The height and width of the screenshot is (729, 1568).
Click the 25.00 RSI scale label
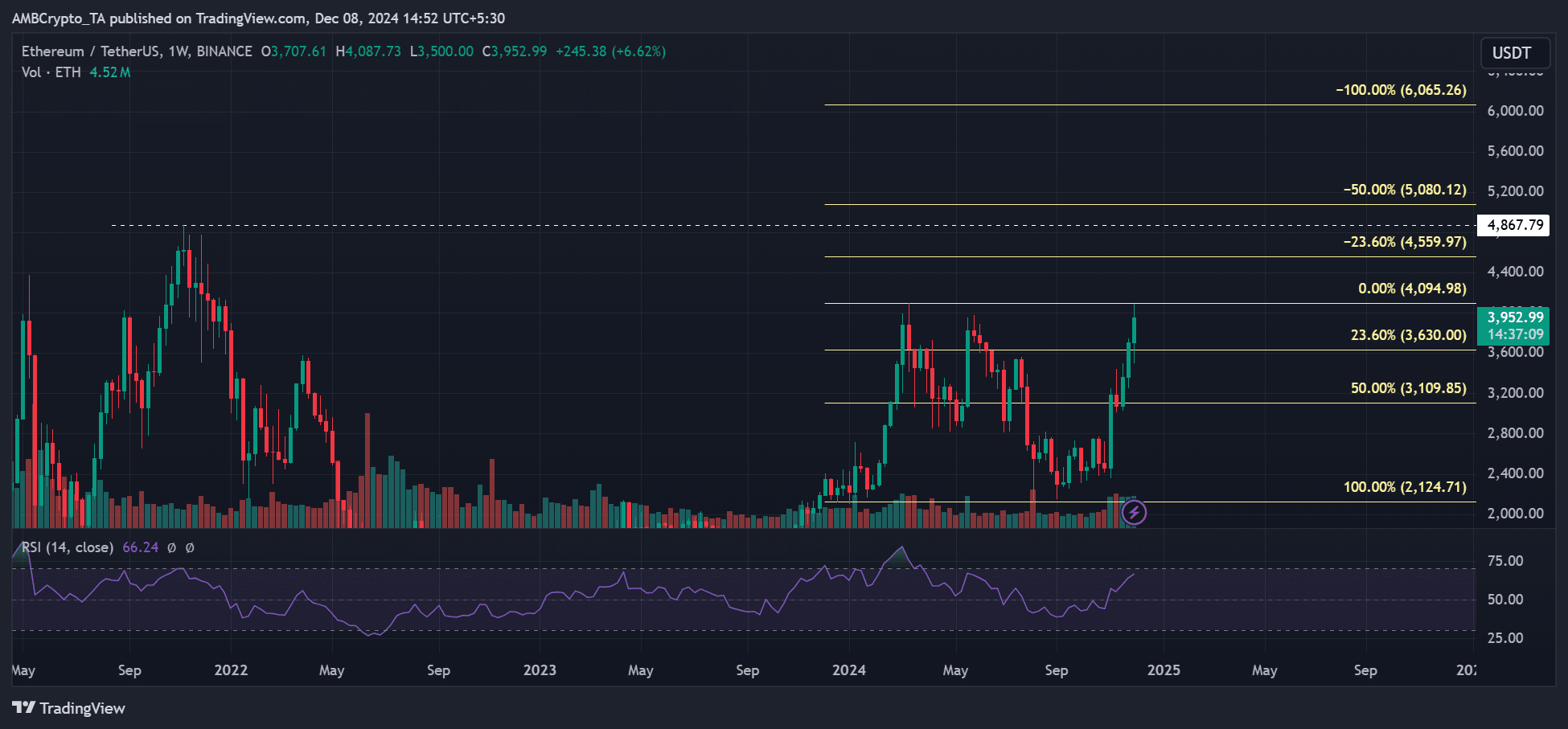coord(1505,638)
